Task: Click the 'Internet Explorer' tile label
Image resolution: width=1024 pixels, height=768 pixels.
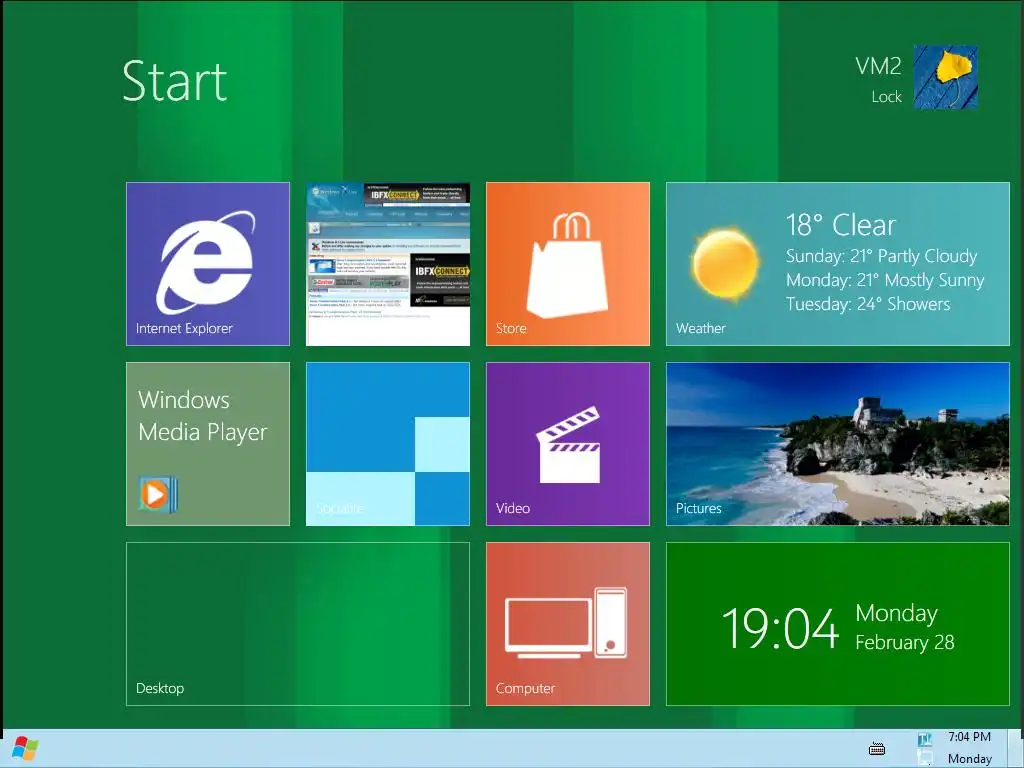Action: [x=184, y=328]
